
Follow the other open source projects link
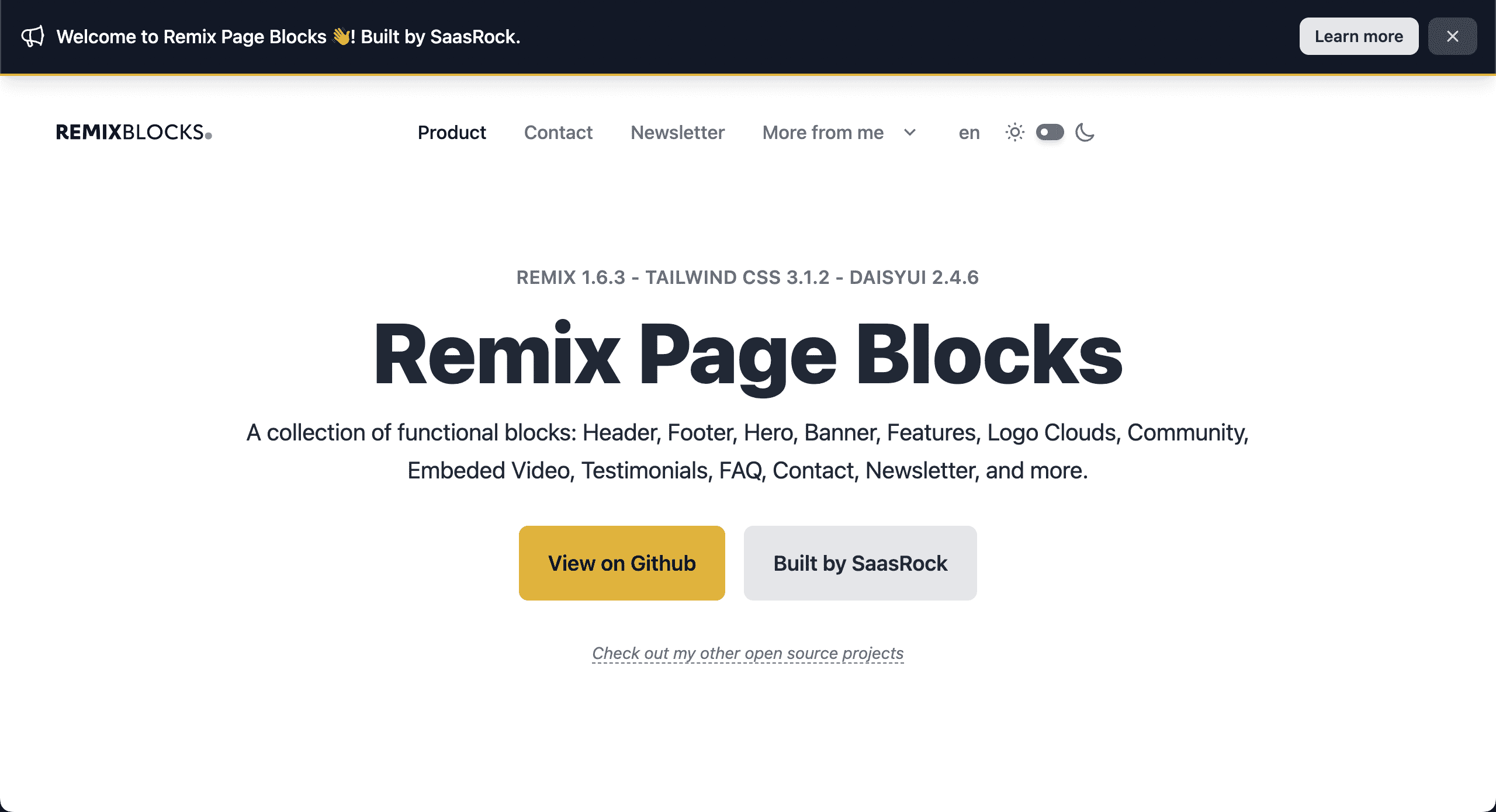coord(748,653)
